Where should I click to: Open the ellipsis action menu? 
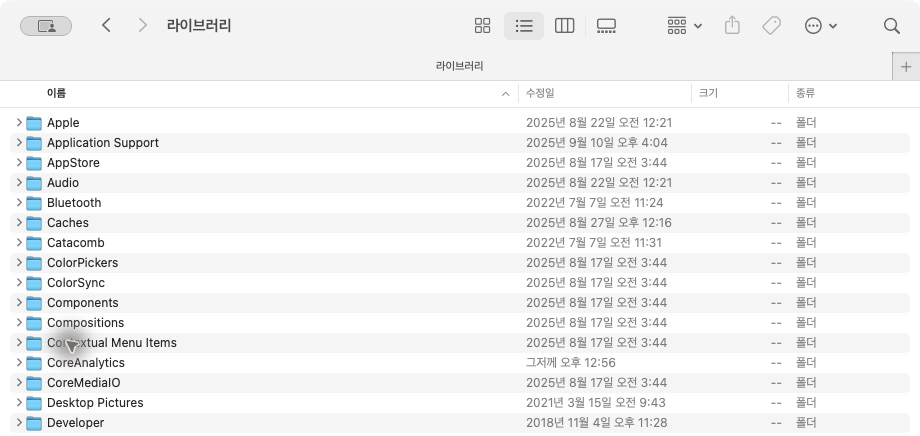(820, 26)
